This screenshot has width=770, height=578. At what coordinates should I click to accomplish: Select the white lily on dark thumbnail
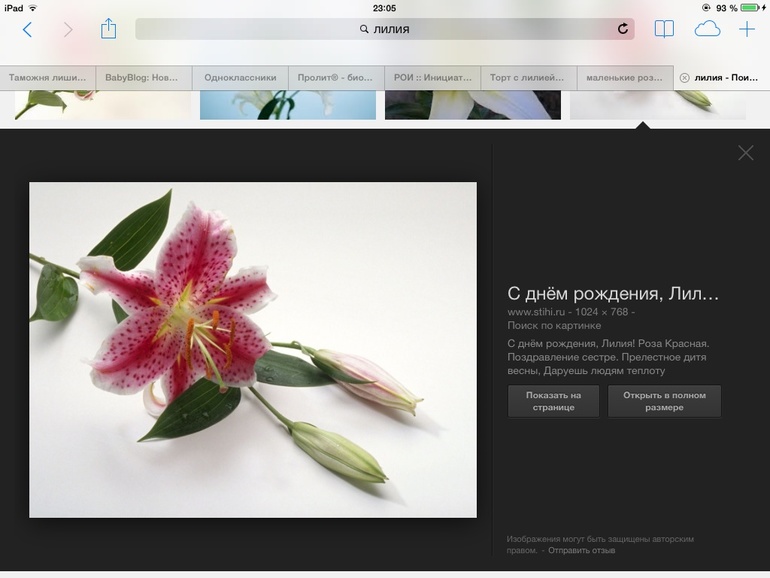point(473,105)
